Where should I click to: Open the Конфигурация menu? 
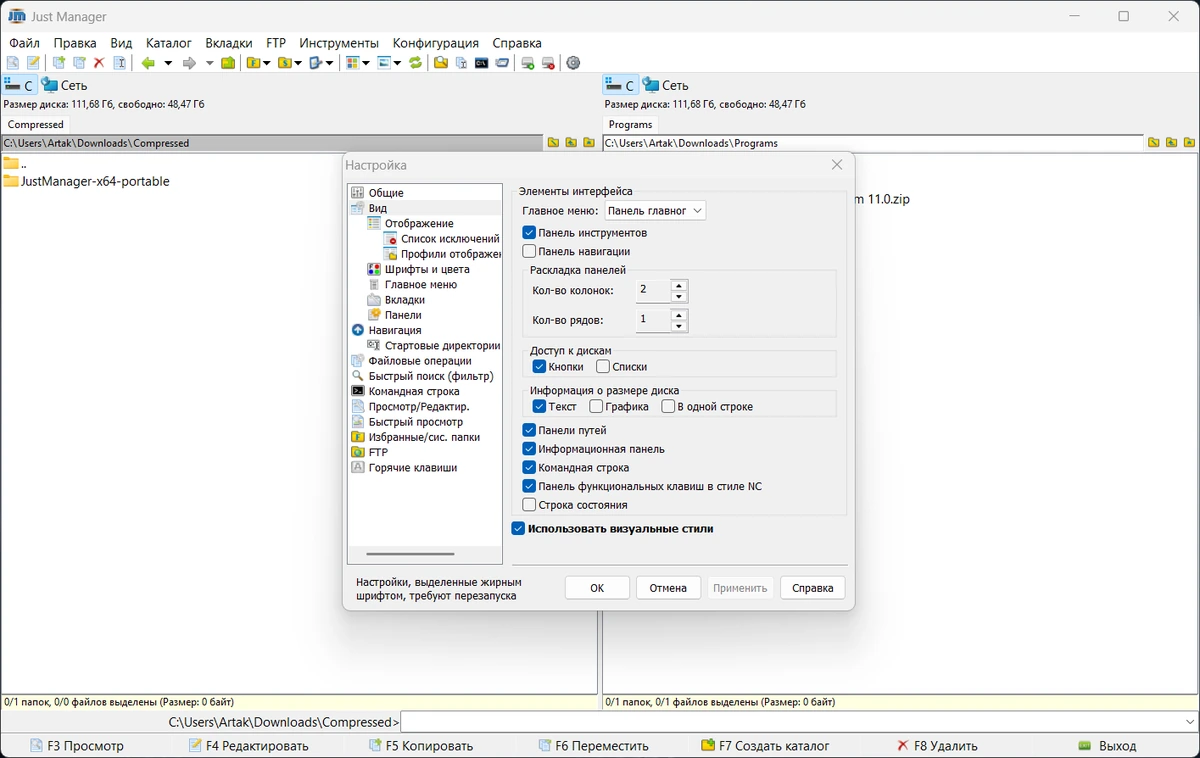click(x=436, y=43)
